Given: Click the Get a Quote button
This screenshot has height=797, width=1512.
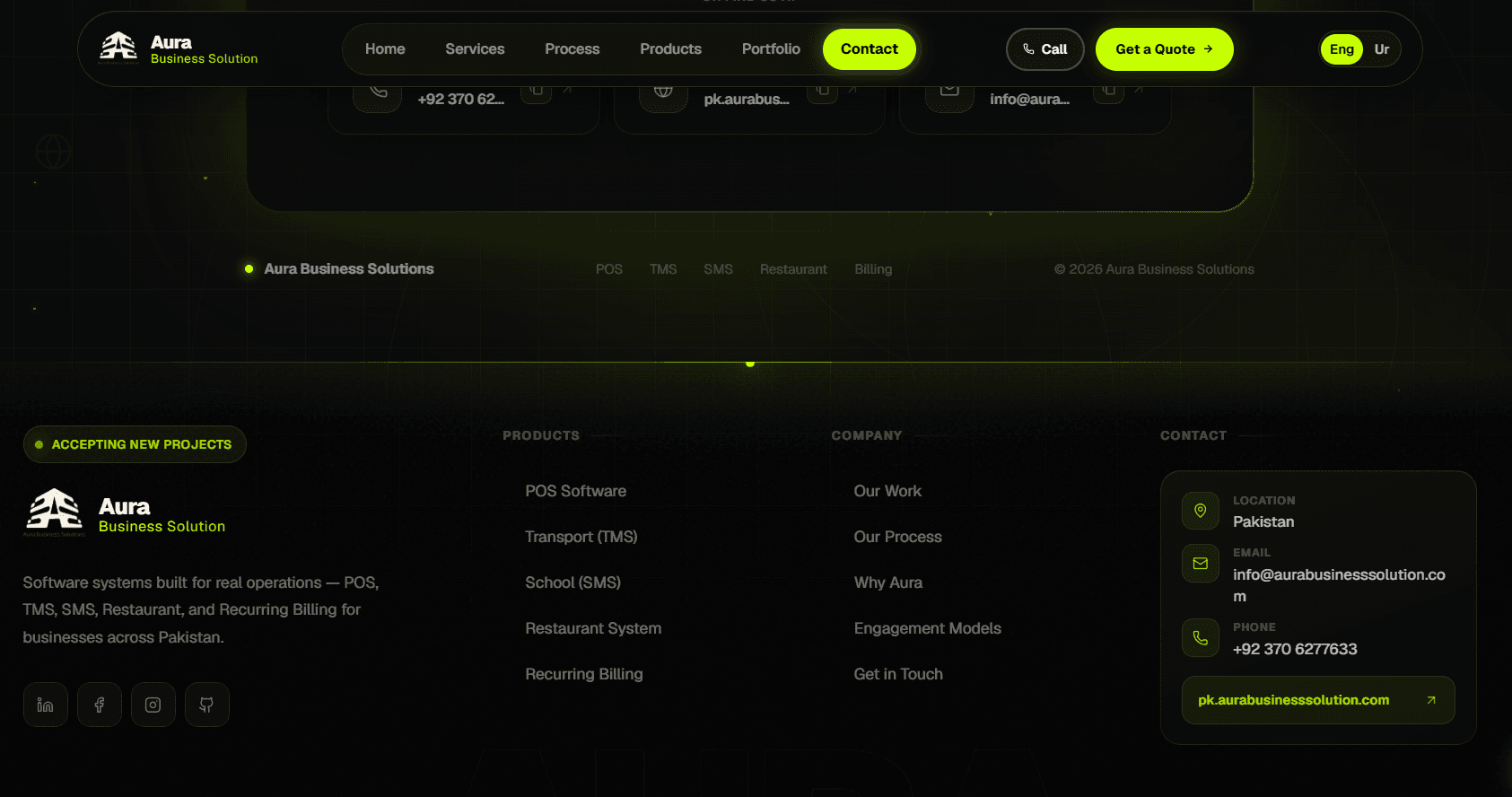Looking at the screenshot, I should [1165, 49].
